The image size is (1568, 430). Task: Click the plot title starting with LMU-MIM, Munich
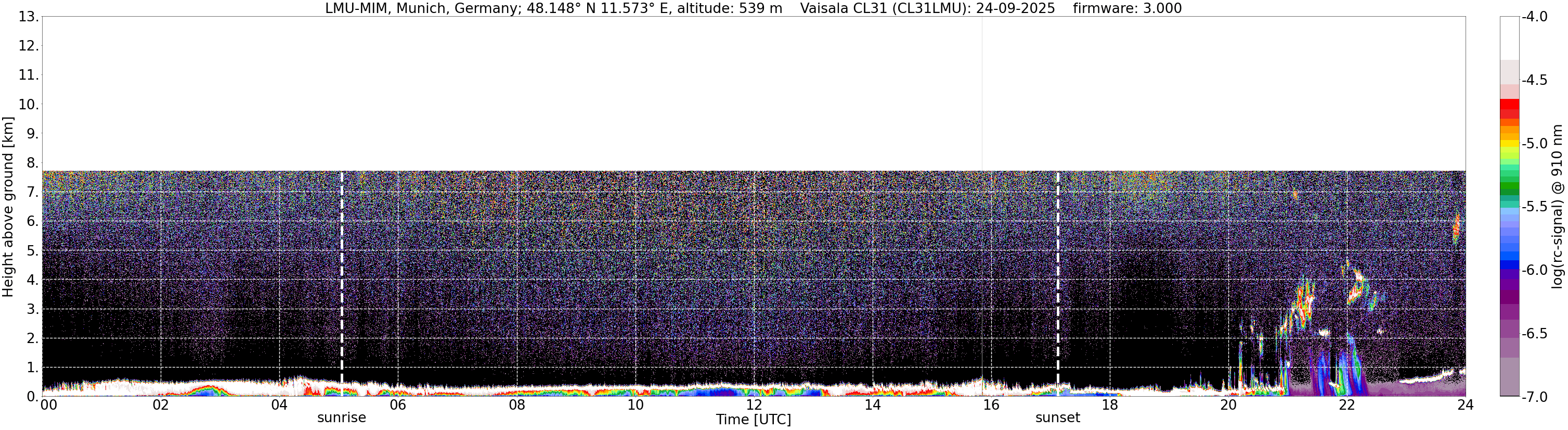(x=754, y=8)
